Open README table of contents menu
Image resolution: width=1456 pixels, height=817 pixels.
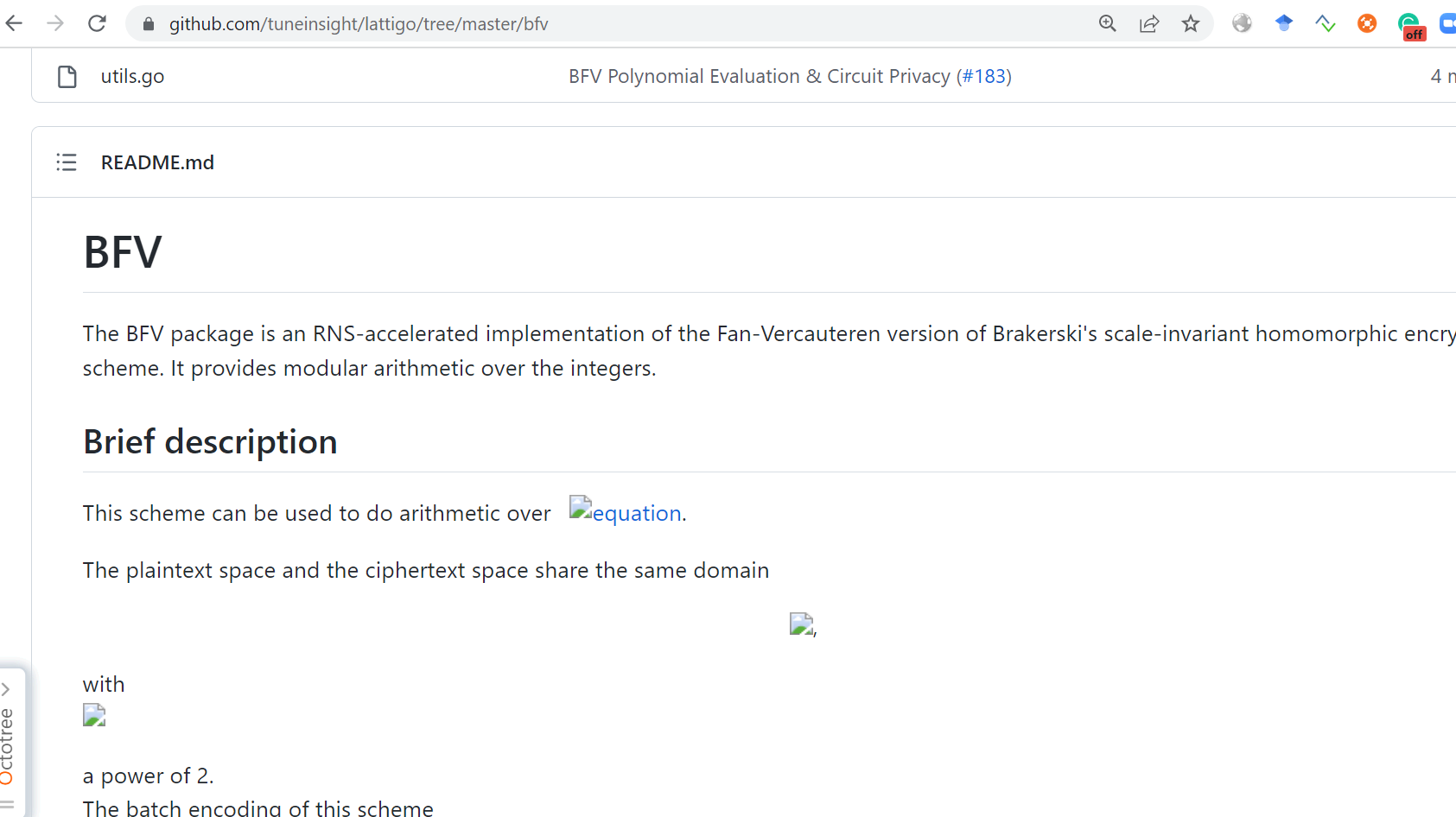pyautogui.click(x=67, y=162)
